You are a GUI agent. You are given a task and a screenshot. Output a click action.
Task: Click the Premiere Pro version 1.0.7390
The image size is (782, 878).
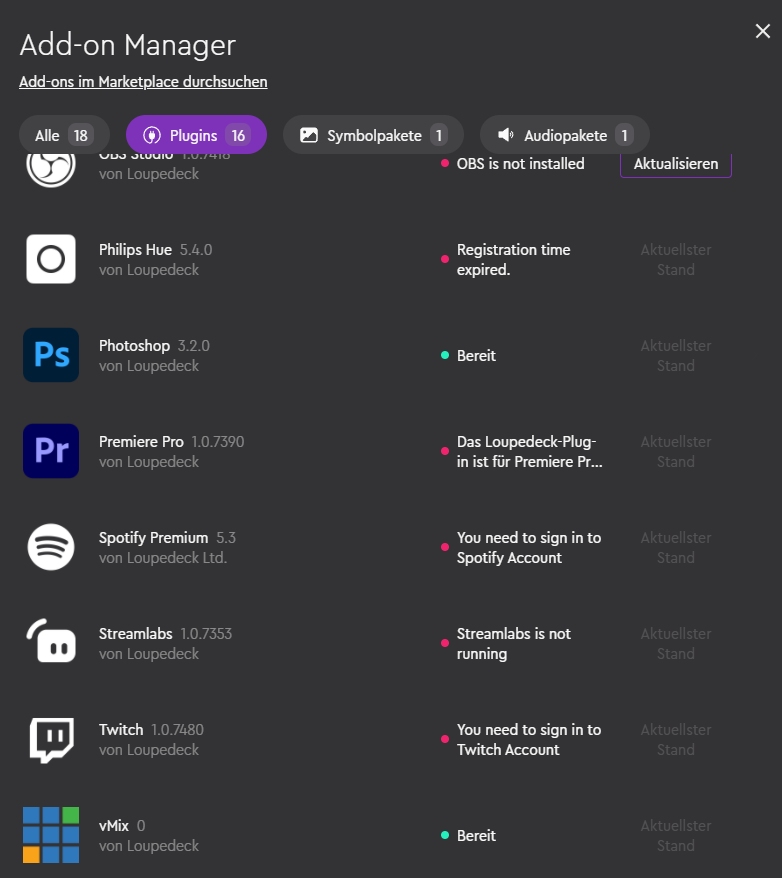point(218,442)
